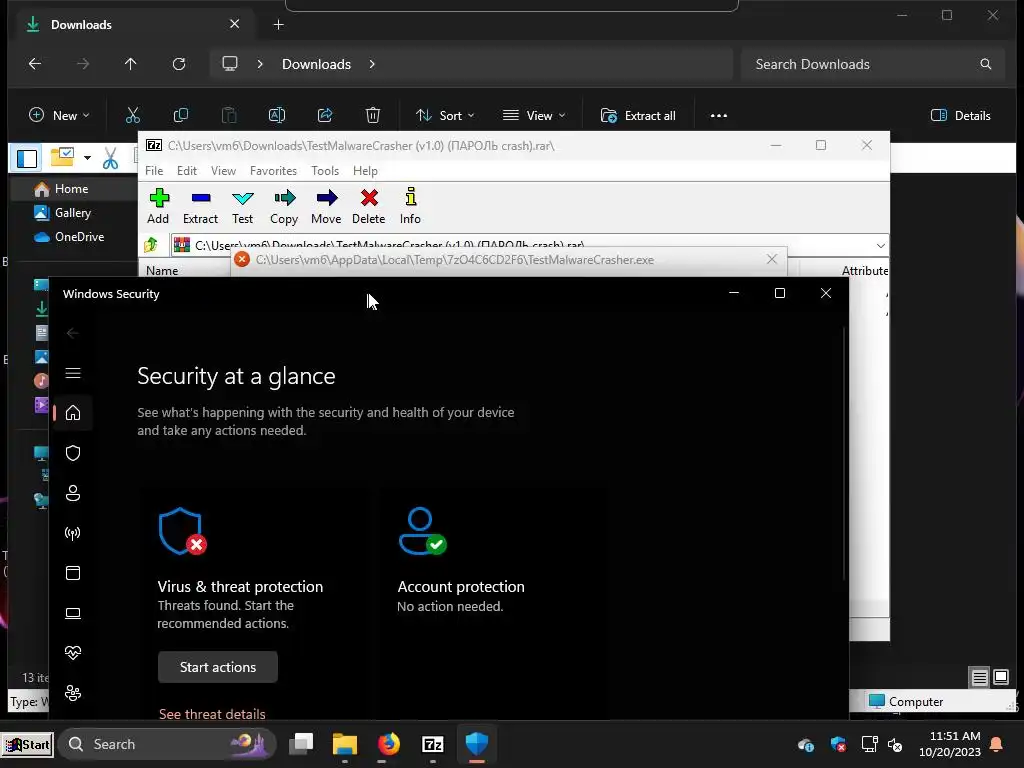The height and width of the screenshot is (768, 1024).
Task: Click Explorer up directory arrow
Action: click(131, 64)
